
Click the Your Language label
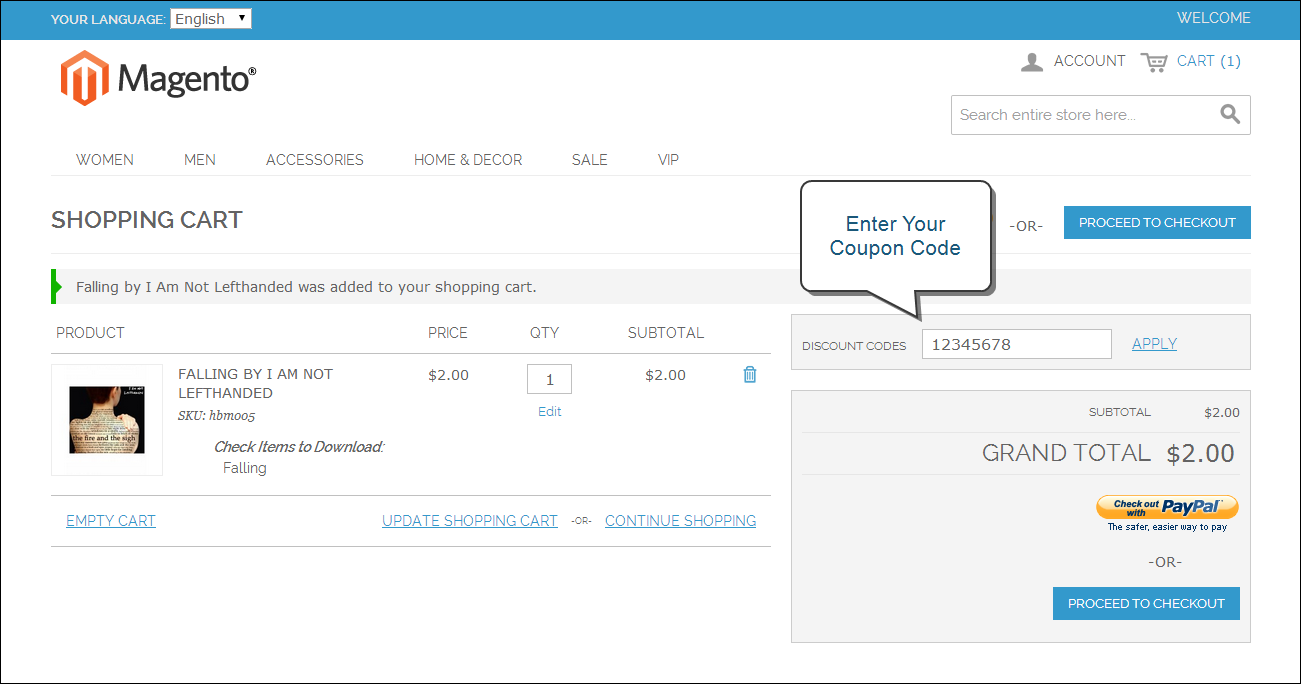pos(108,19)
